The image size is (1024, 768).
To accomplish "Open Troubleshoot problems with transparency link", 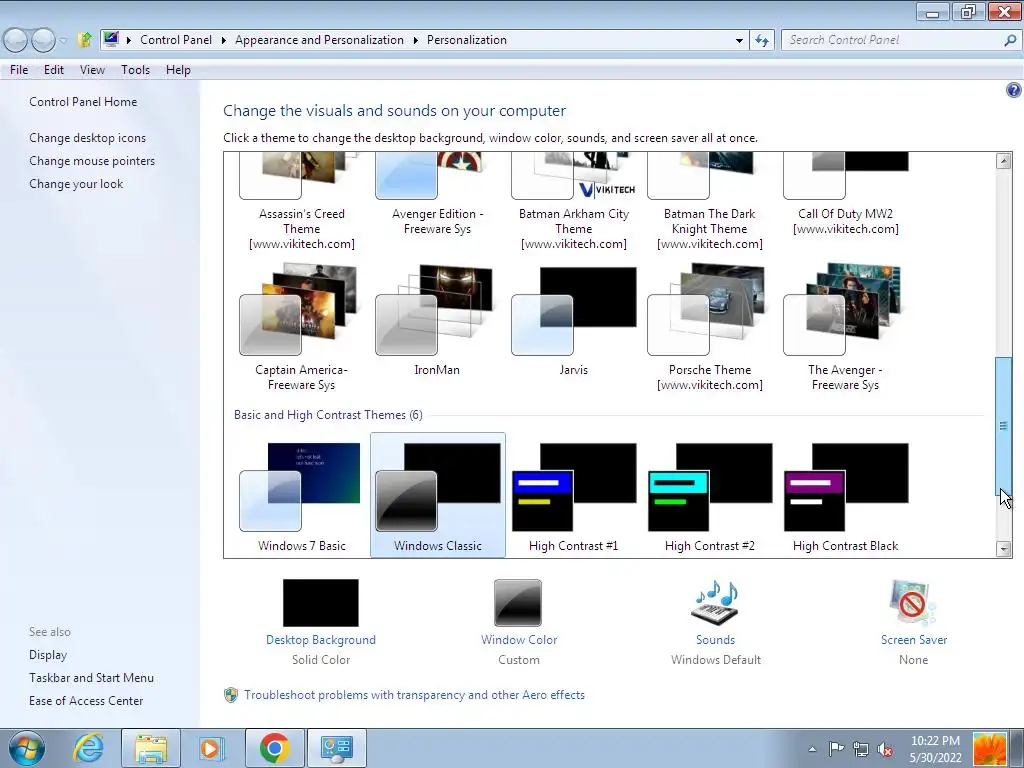I will [x=414, y=695].
